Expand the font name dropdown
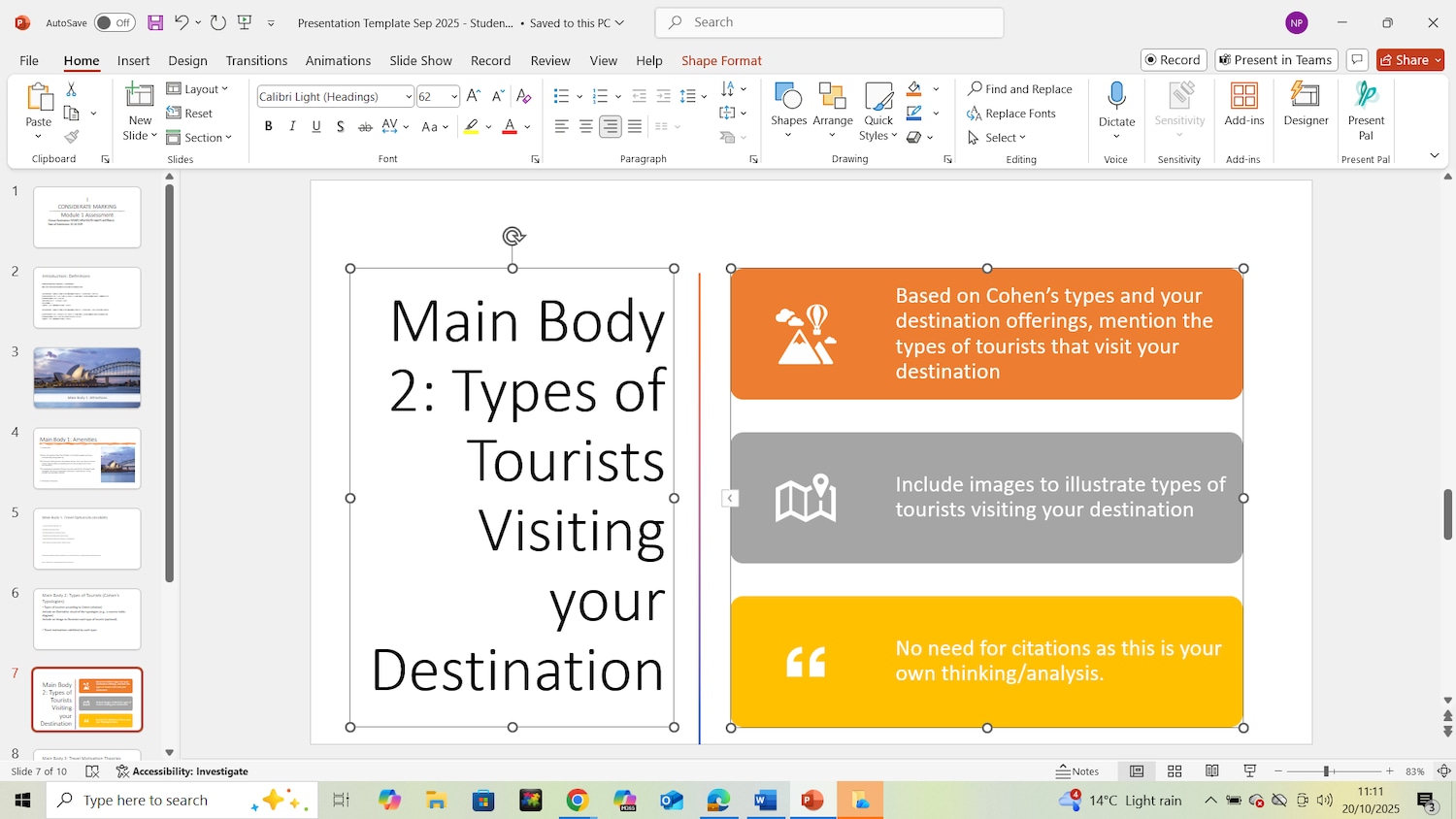 coord(409,96)
